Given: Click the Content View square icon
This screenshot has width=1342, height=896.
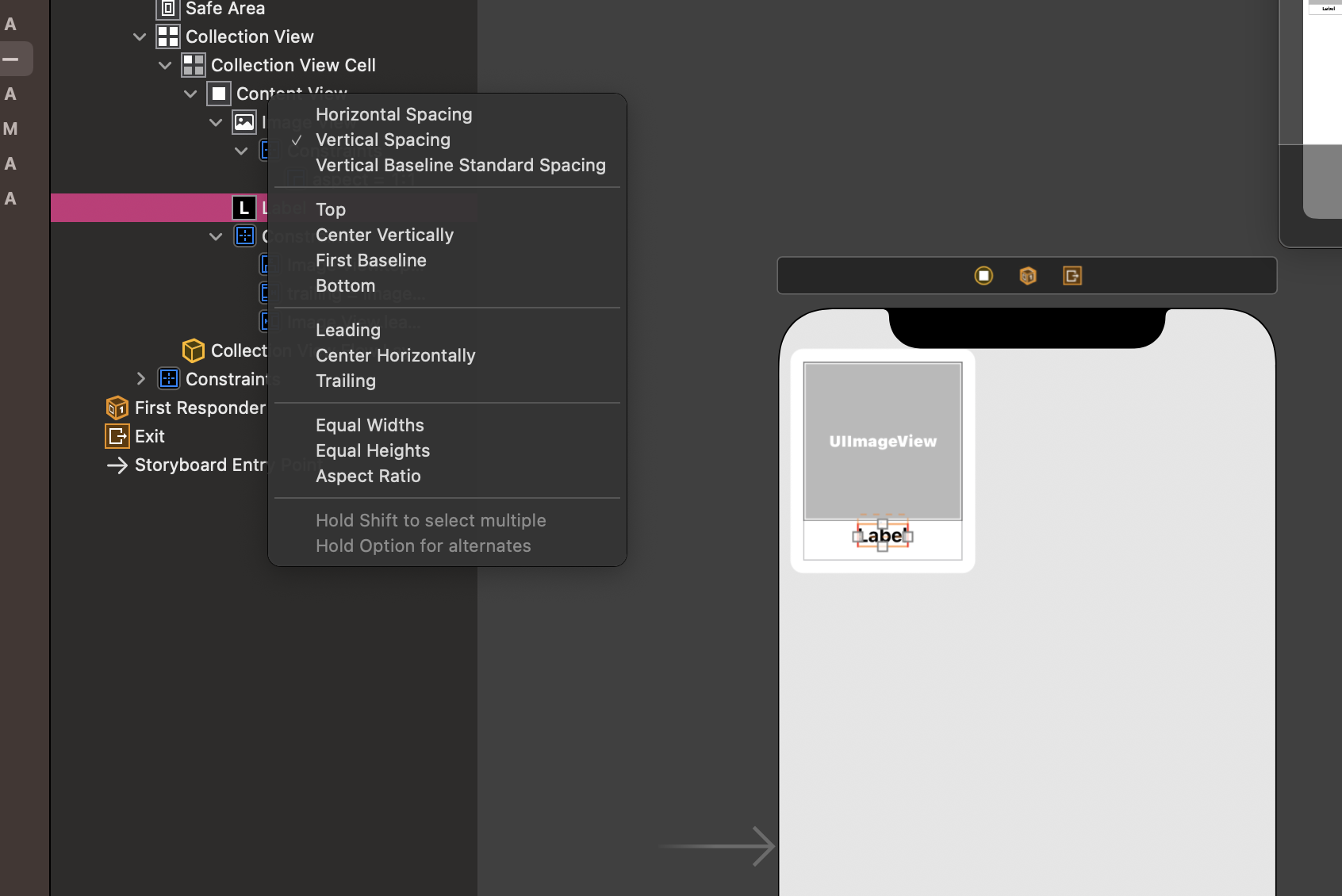Looking at the screenshot, I should click(219, 94).
